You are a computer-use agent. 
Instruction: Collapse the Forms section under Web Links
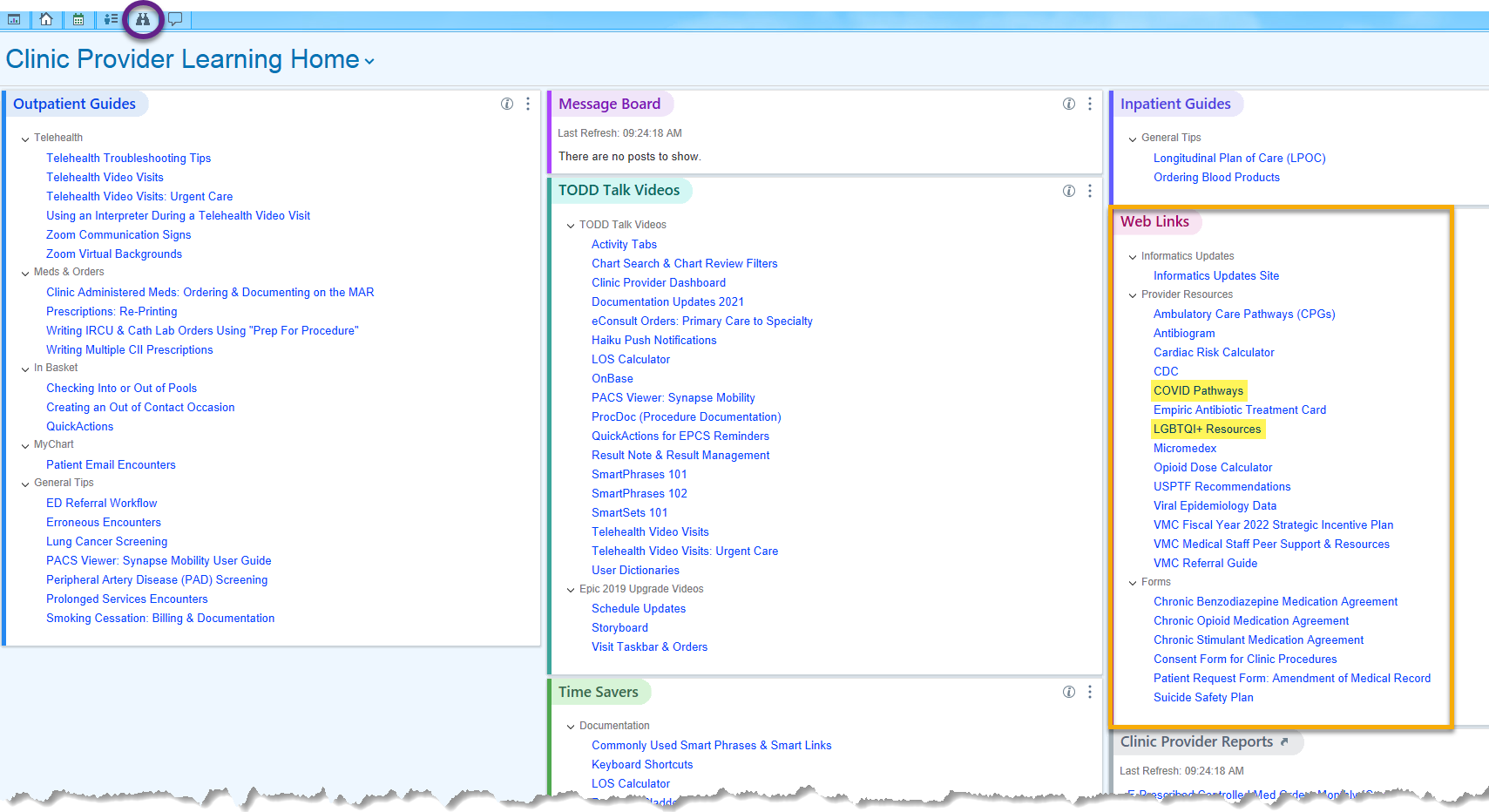(x=1134, y=582)
